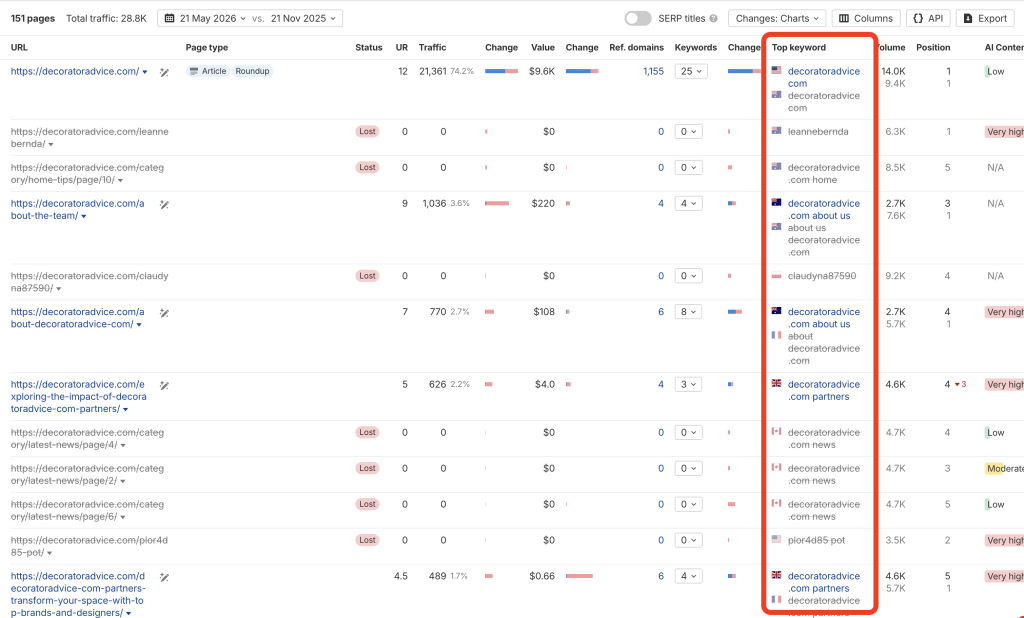Click the US flag beside top keyword decoratoradvice com

coord(776,70)
